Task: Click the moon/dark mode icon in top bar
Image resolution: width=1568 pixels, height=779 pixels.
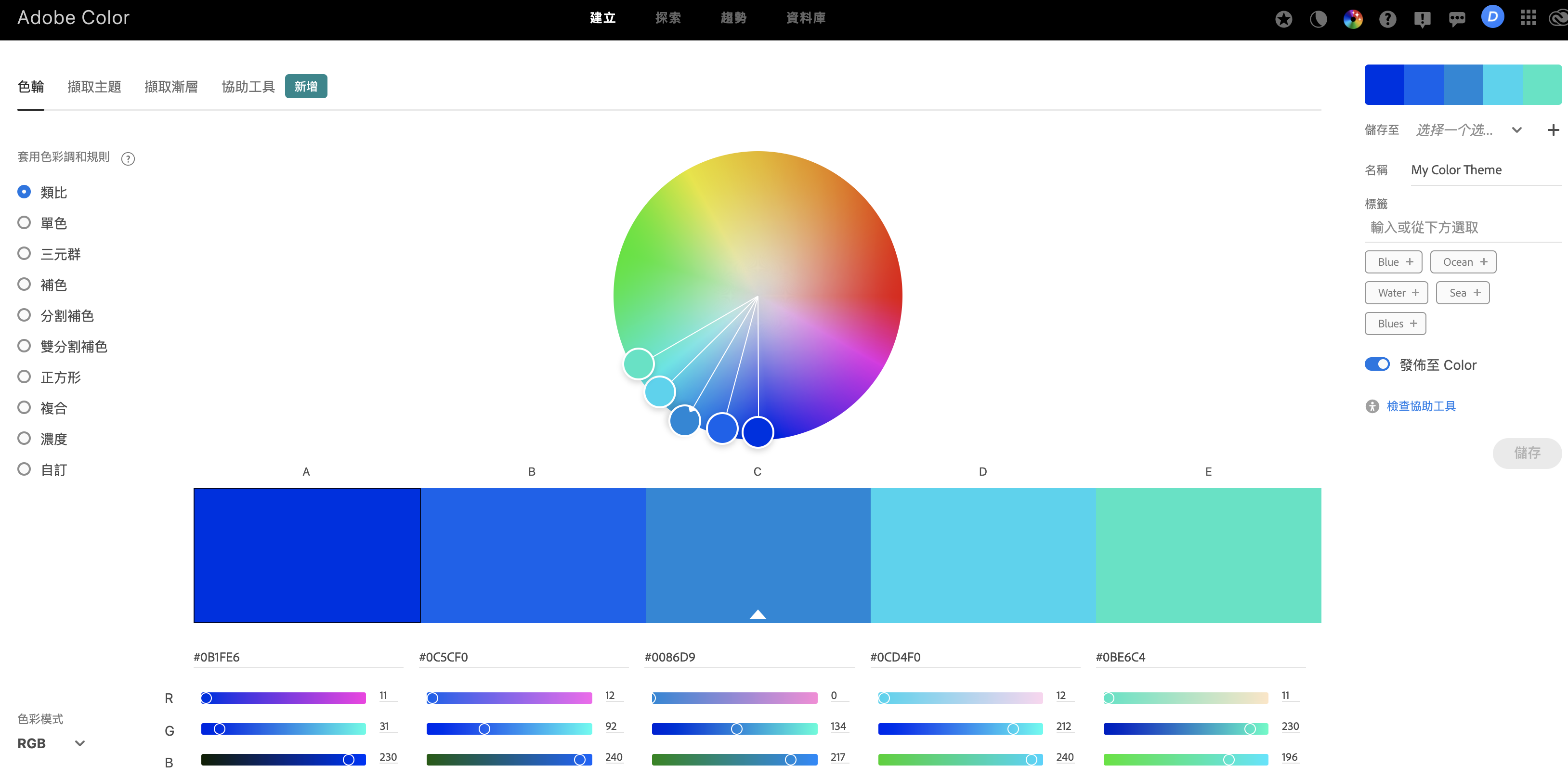Action: click(1318, 18)
